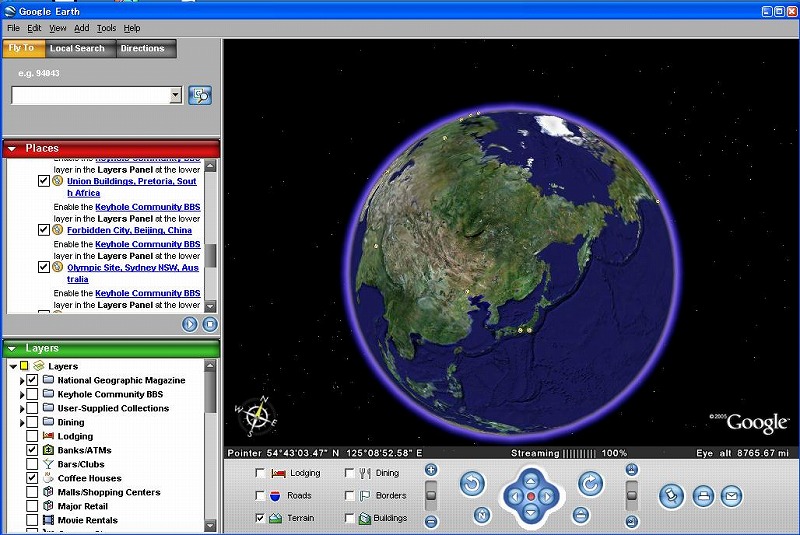Enable Keyhole Community BBS layer checkbox
Image resolution: width=800 pixels, height=535 pixels.
tap(32, 394)
